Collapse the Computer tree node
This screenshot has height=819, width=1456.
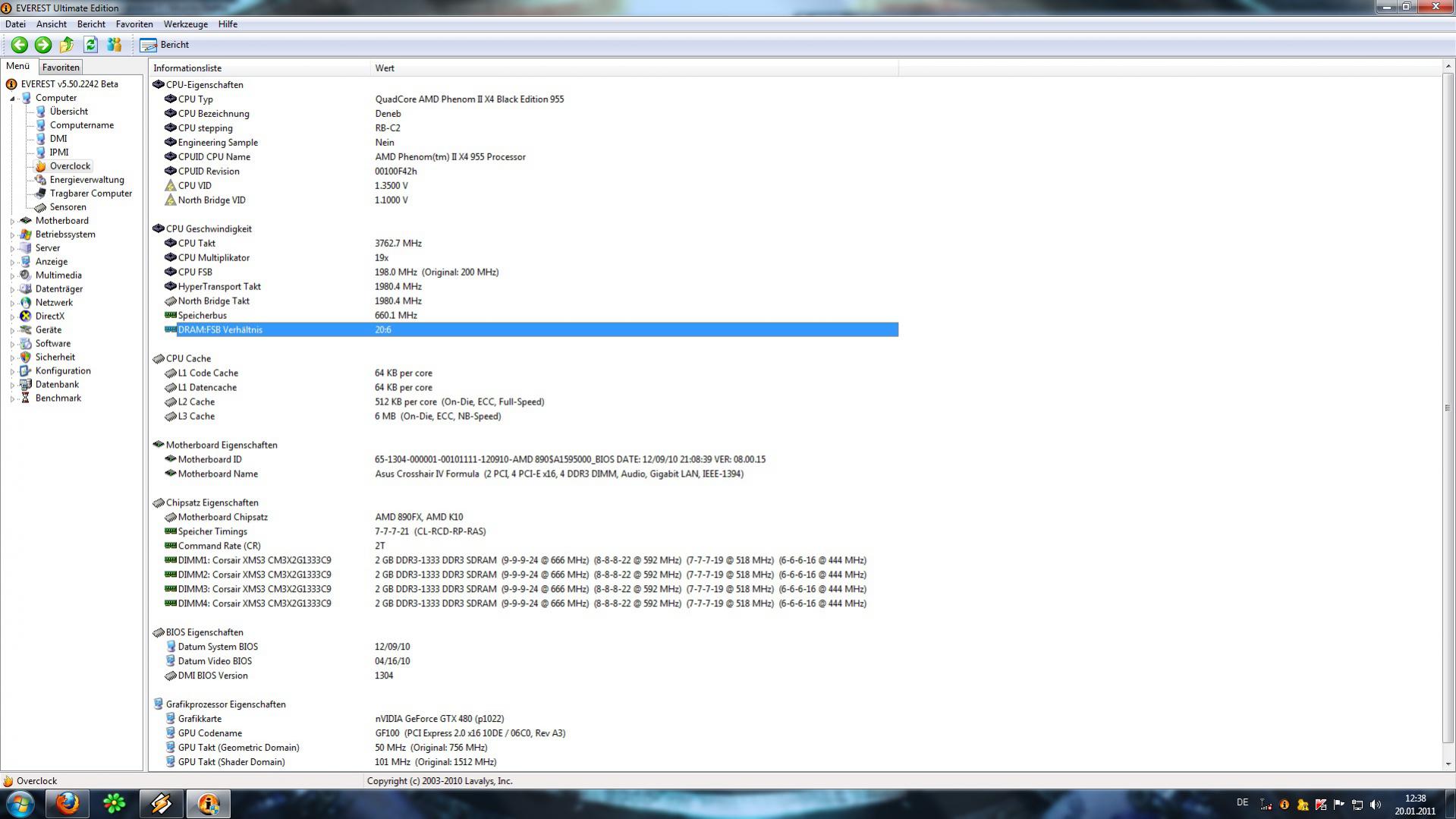(x=12, y=98)
